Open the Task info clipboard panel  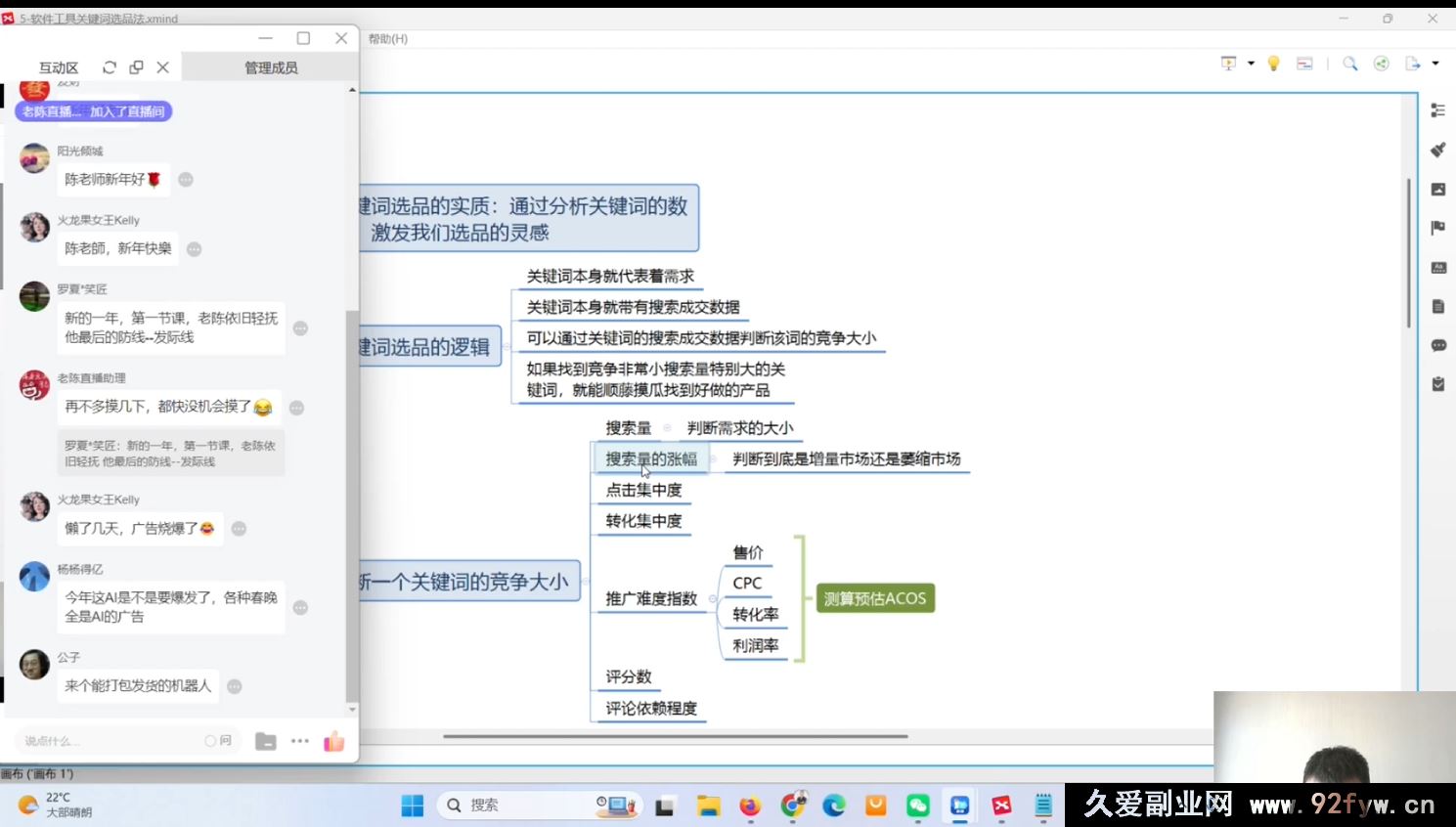(x=1437, y=384)
